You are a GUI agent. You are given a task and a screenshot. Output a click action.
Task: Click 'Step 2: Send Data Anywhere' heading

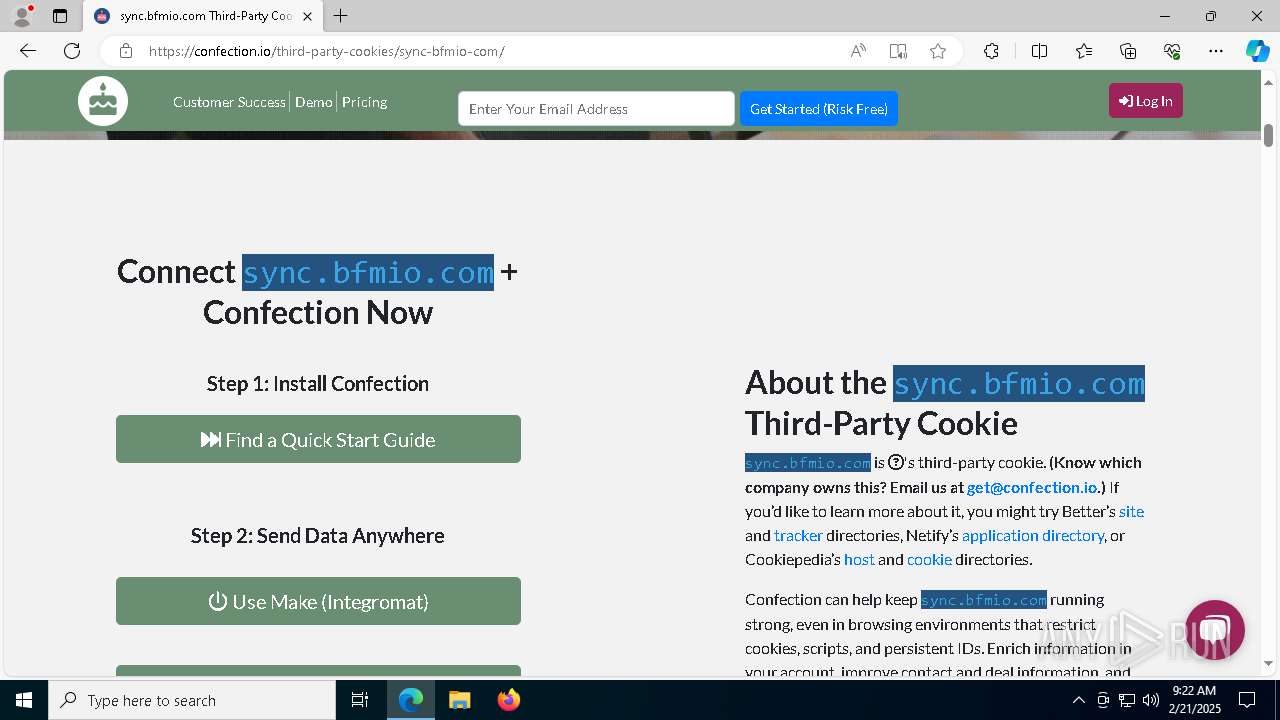point(318,536)
